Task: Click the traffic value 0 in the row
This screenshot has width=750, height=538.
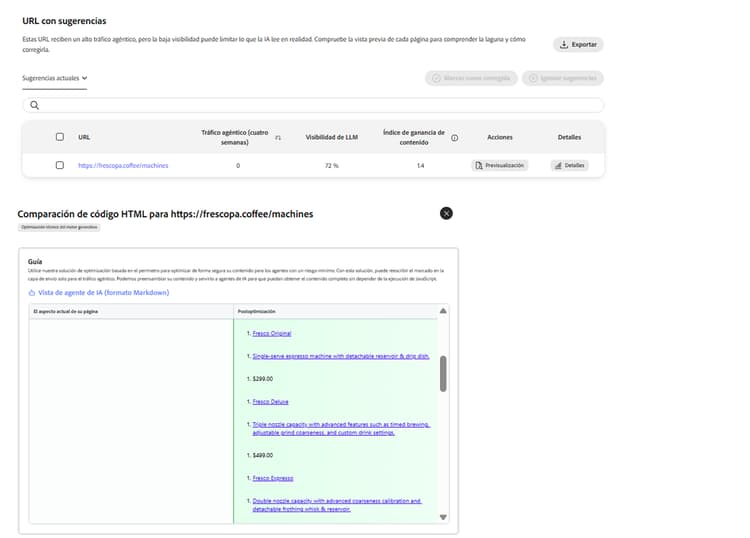Action: point(238,165)
